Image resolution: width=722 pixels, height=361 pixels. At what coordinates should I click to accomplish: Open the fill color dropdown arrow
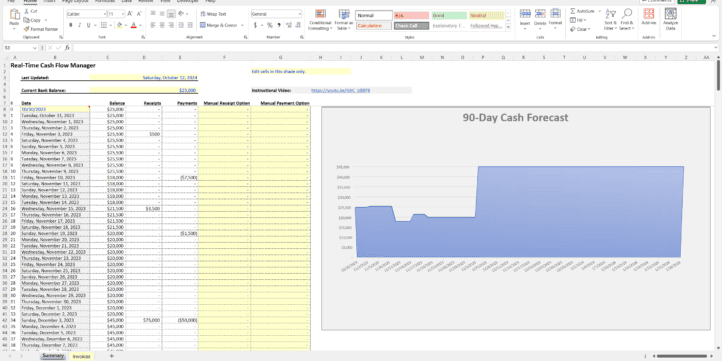click(x=125, y=25)
